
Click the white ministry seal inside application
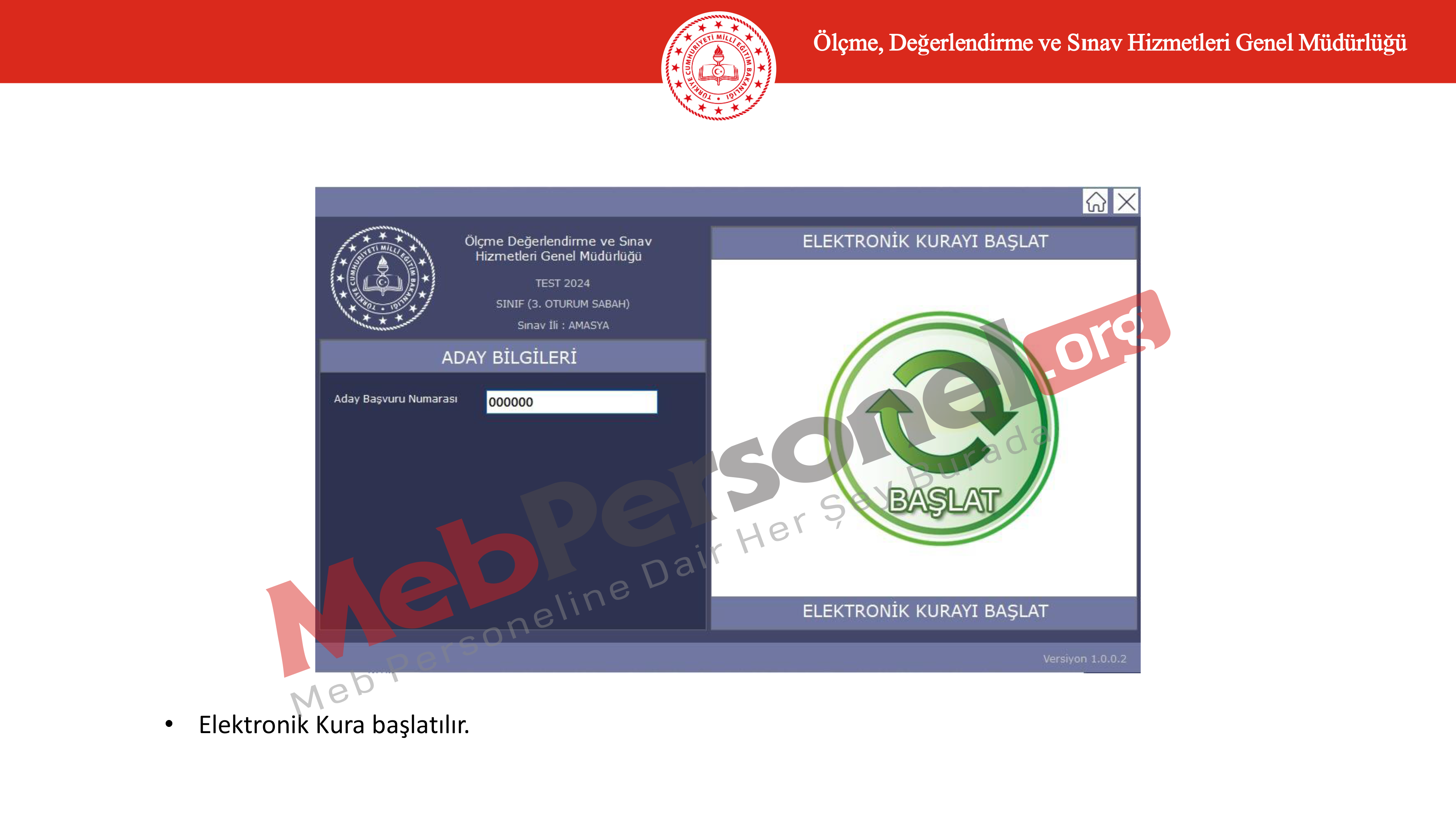(383, 278)
